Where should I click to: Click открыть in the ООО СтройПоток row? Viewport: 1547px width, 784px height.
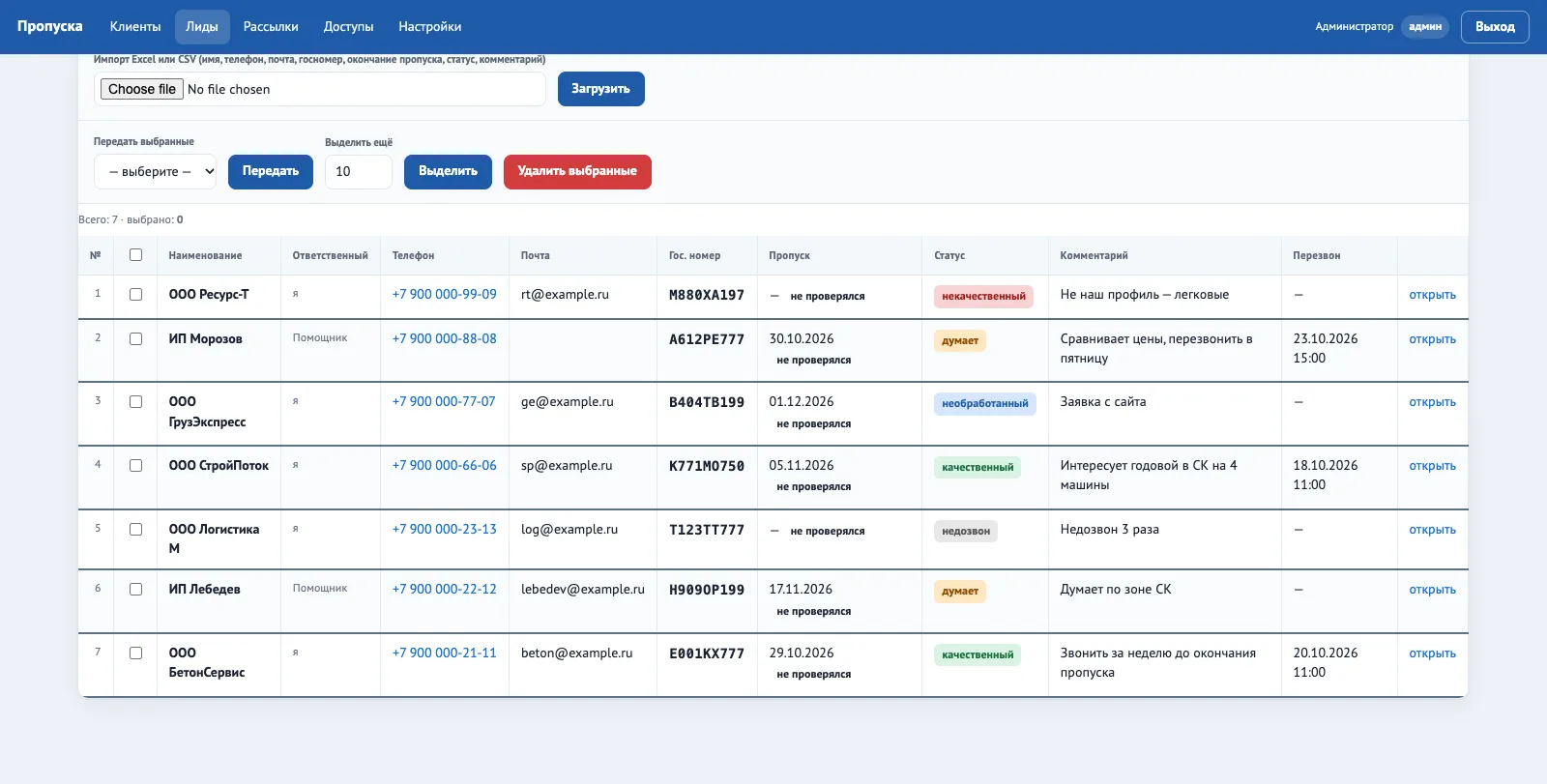tap(1432, 466)
